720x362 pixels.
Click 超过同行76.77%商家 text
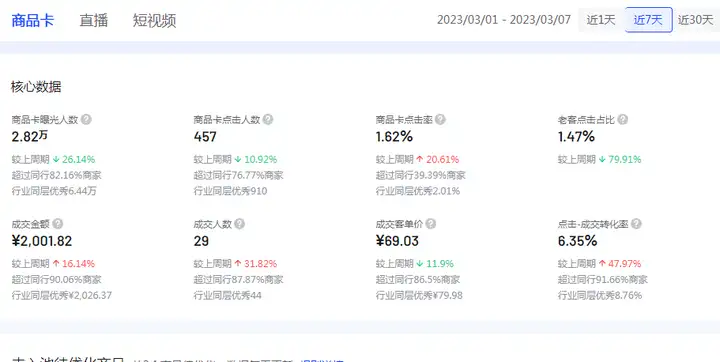click(x=238, y=175)
